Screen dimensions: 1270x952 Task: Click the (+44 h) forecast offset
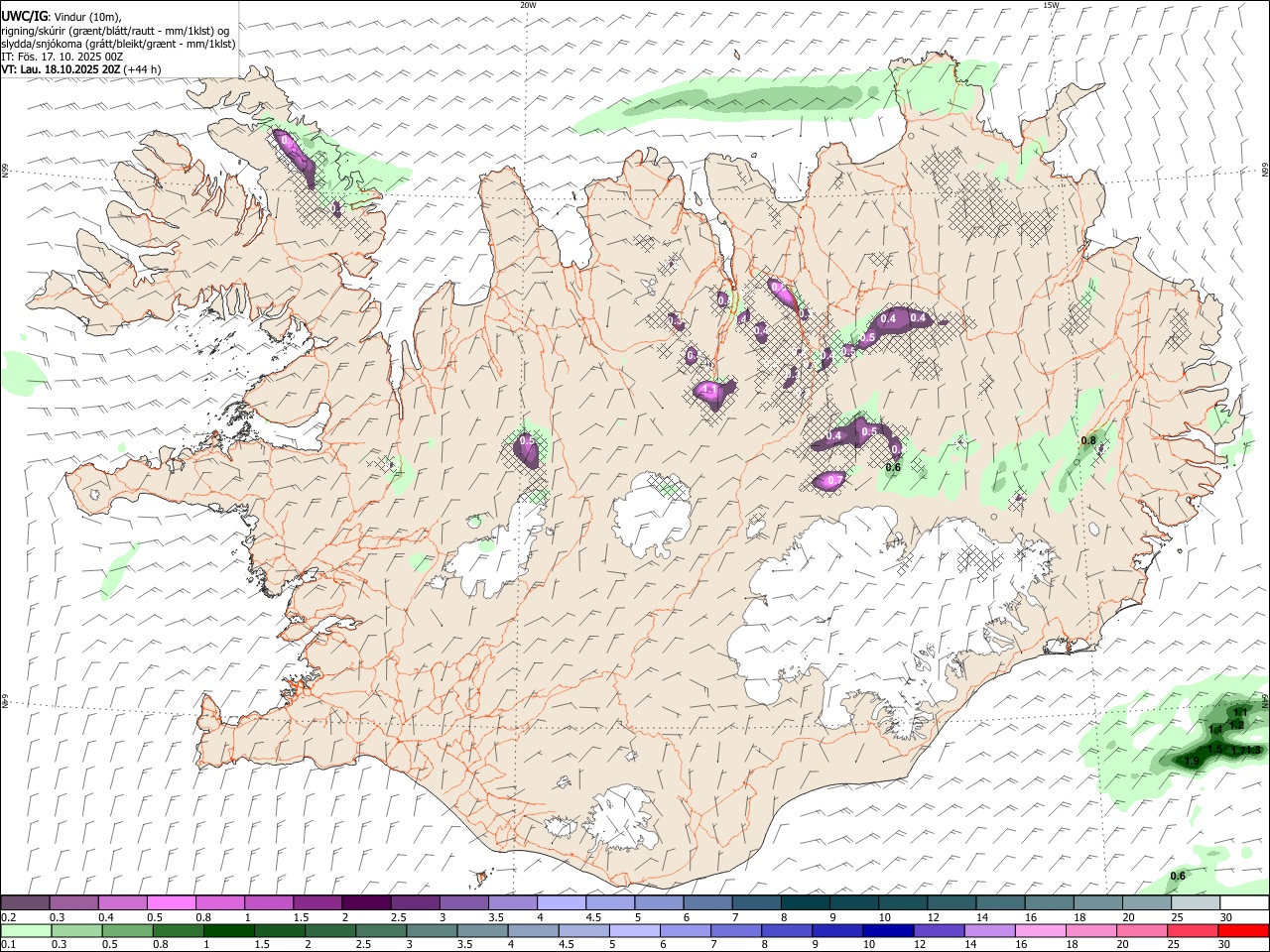pos(143,69)
